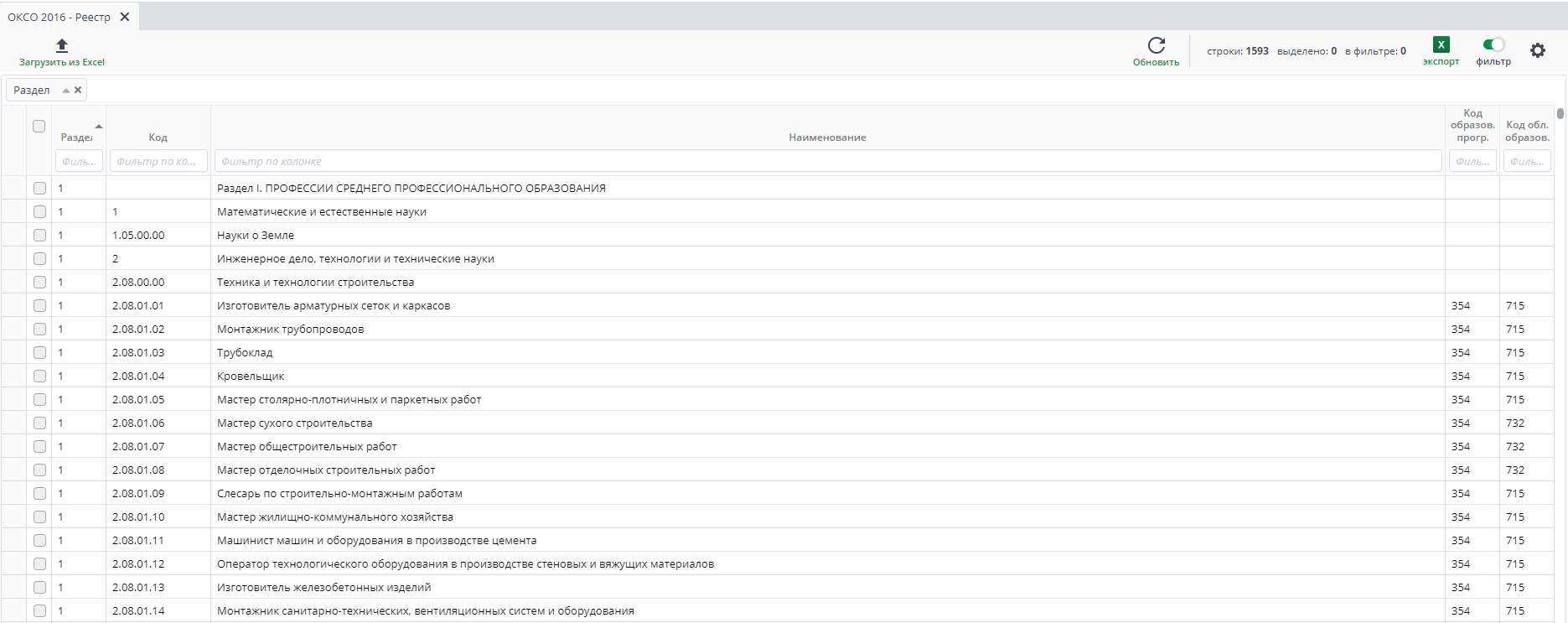Click the code cell 1.05.00.00
The height and width of the screenshot is (623, 1568).
(138, 235)
